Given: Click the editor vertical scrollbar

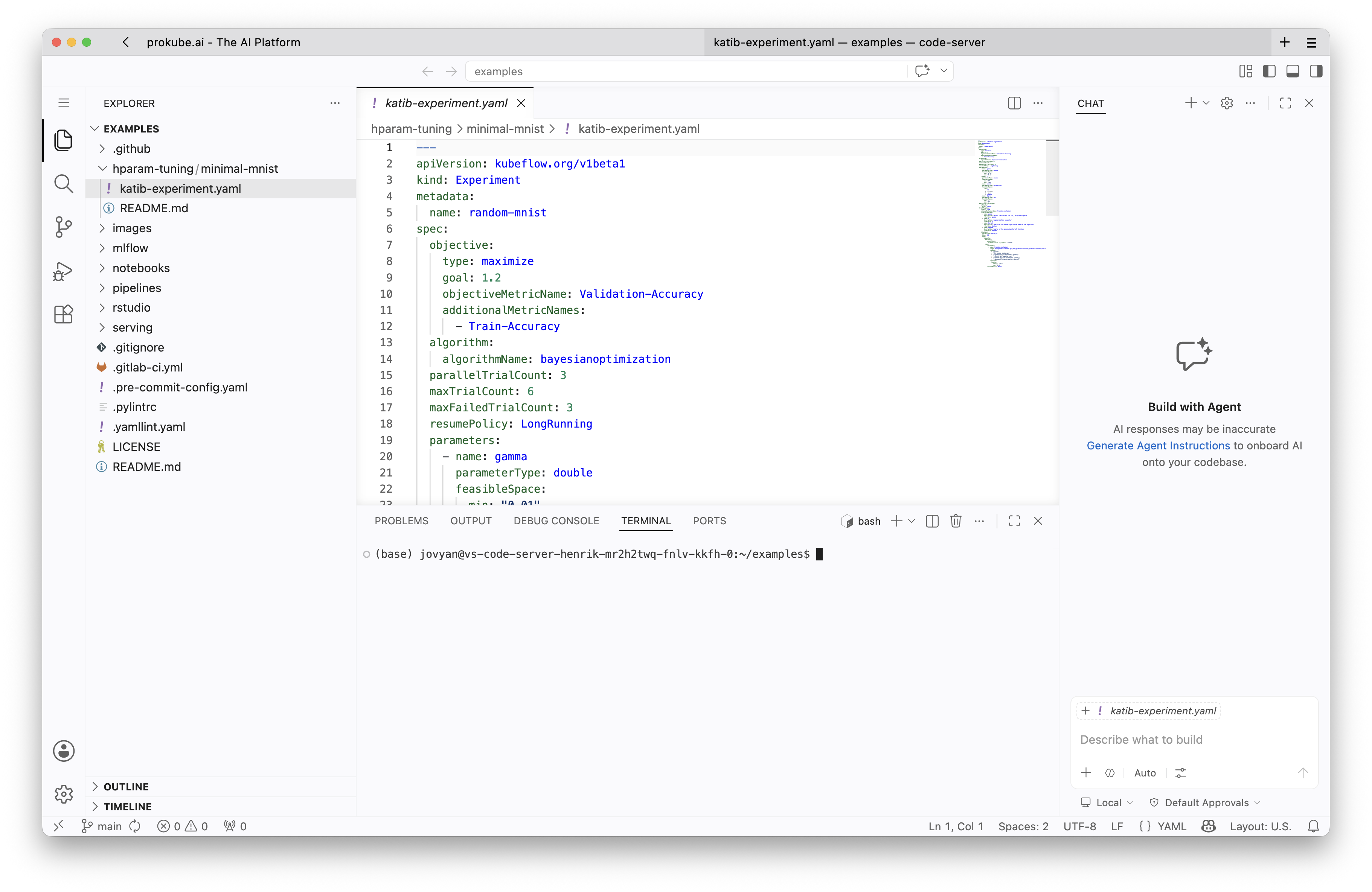Looking at the screenshot, I should point(1052,178).
